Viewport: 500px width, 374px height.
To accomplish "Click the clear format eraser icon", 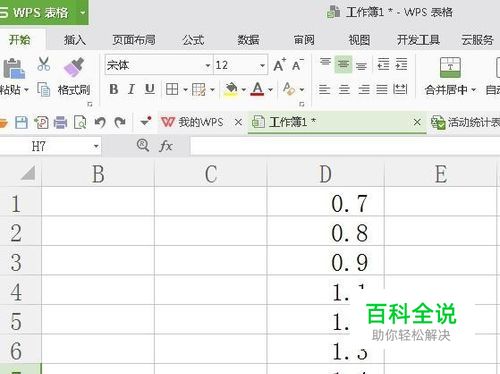I will coord(288,89).
